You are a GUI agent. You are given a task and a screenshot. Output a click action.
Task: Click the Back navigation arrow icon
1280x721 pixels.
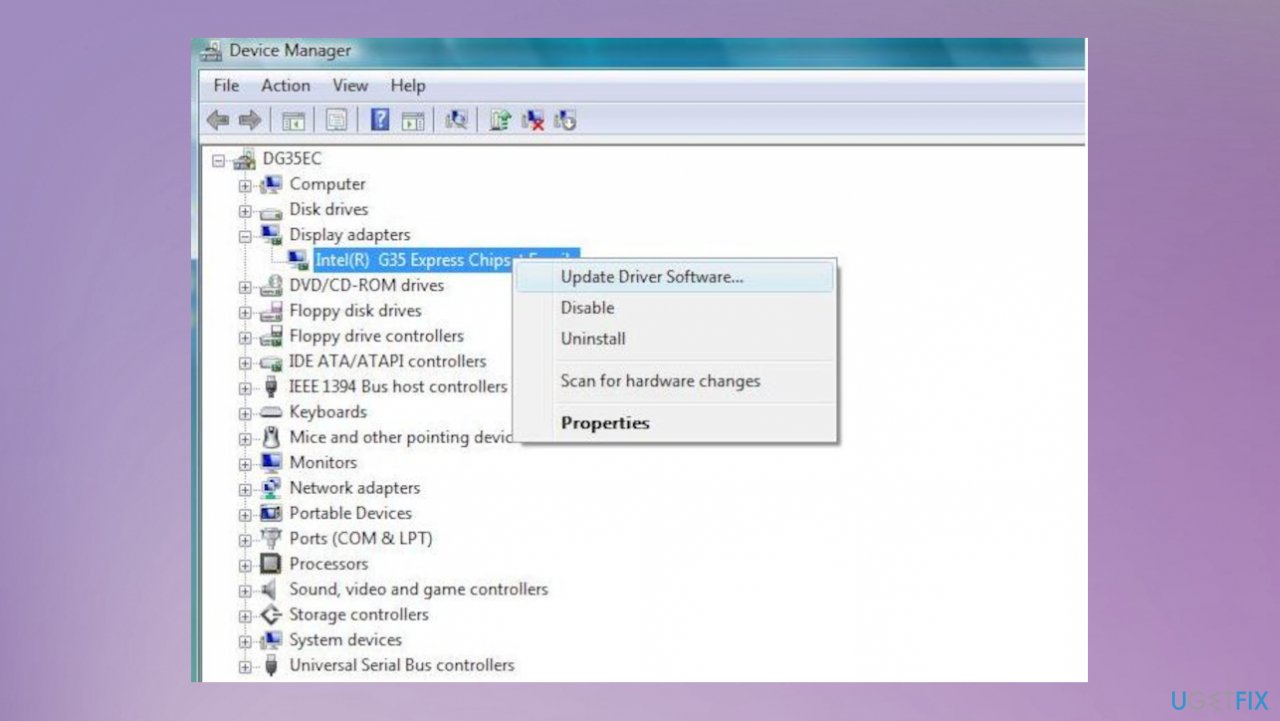pos(218,120)
